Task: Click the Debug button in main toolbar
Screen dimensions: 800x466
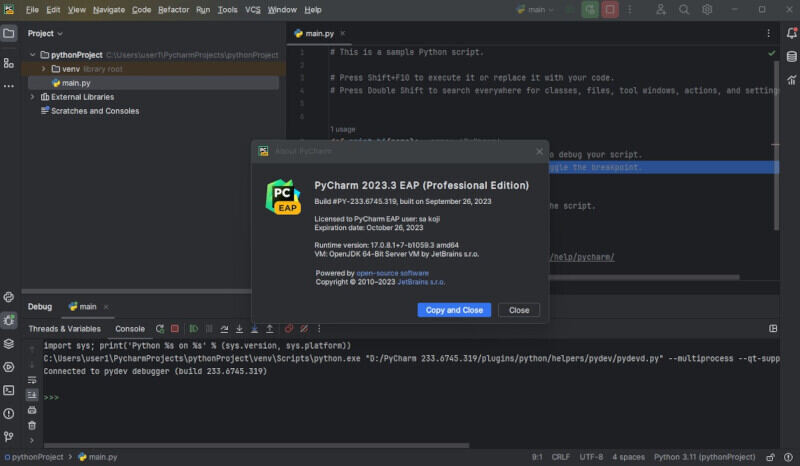Action: [590, 10]
